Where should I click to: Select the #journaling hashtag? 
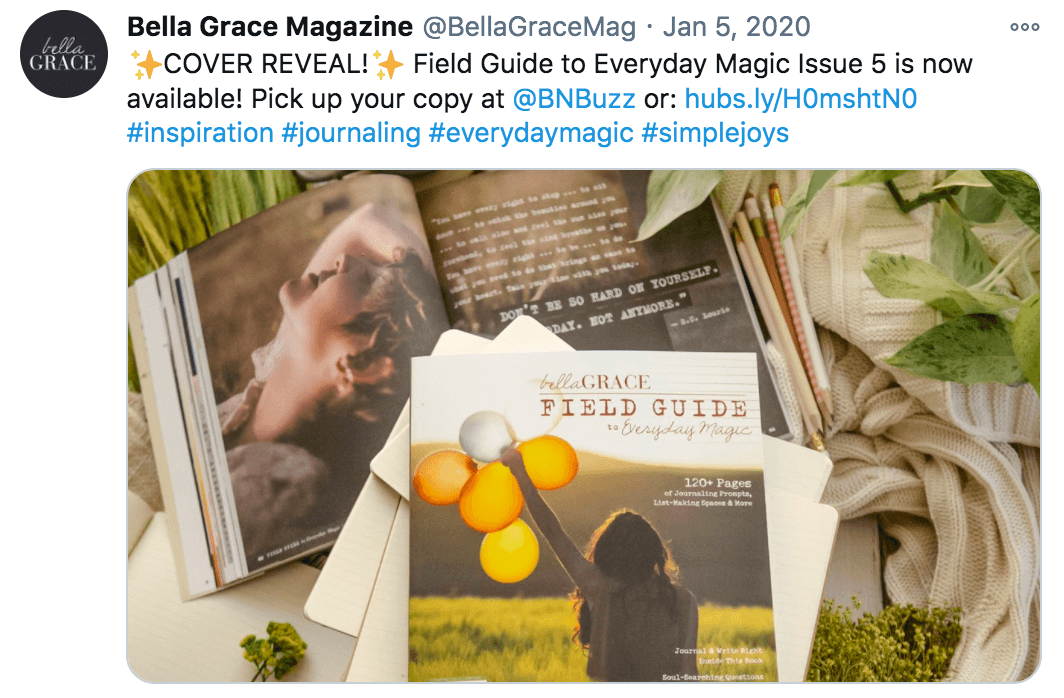[351, 133]
